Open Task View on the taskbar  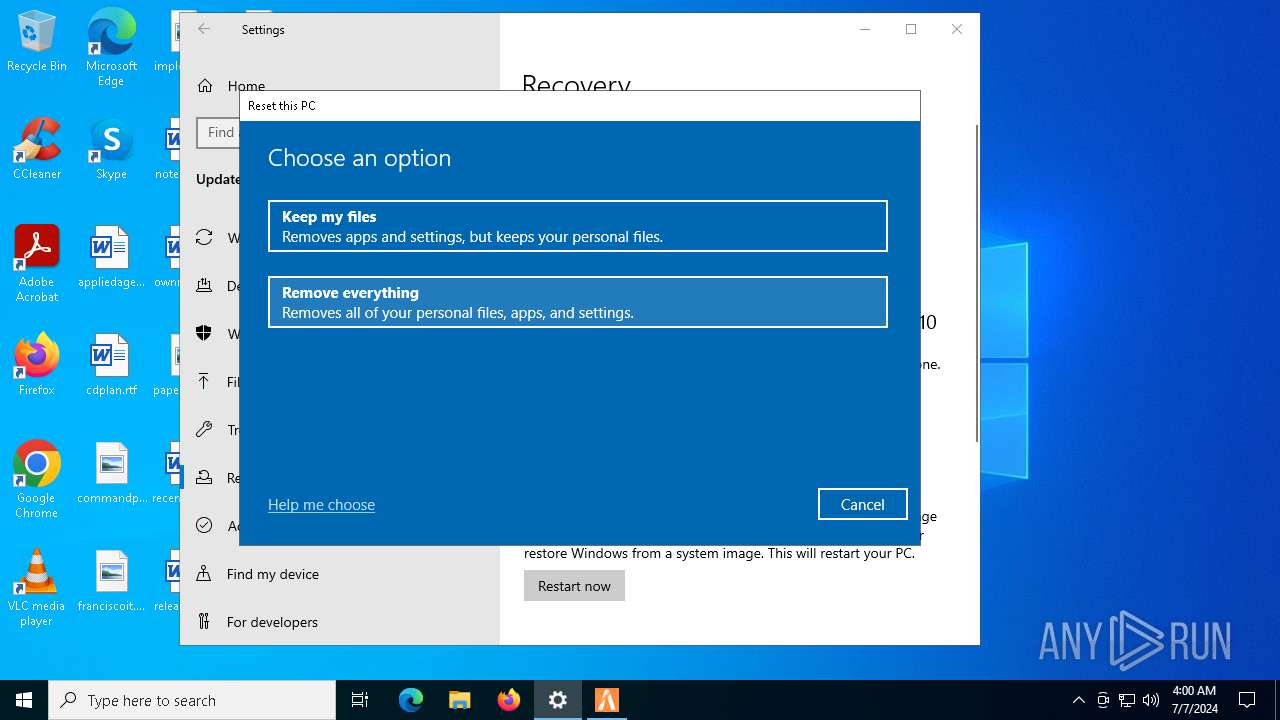coord(360,700)
